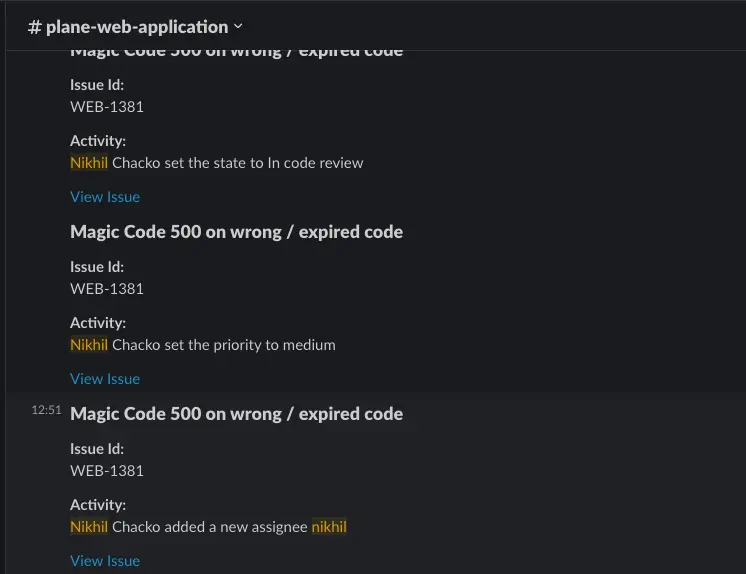
Task: Click the partially hidden Magic Code title at top
Action: coord(236,52)
